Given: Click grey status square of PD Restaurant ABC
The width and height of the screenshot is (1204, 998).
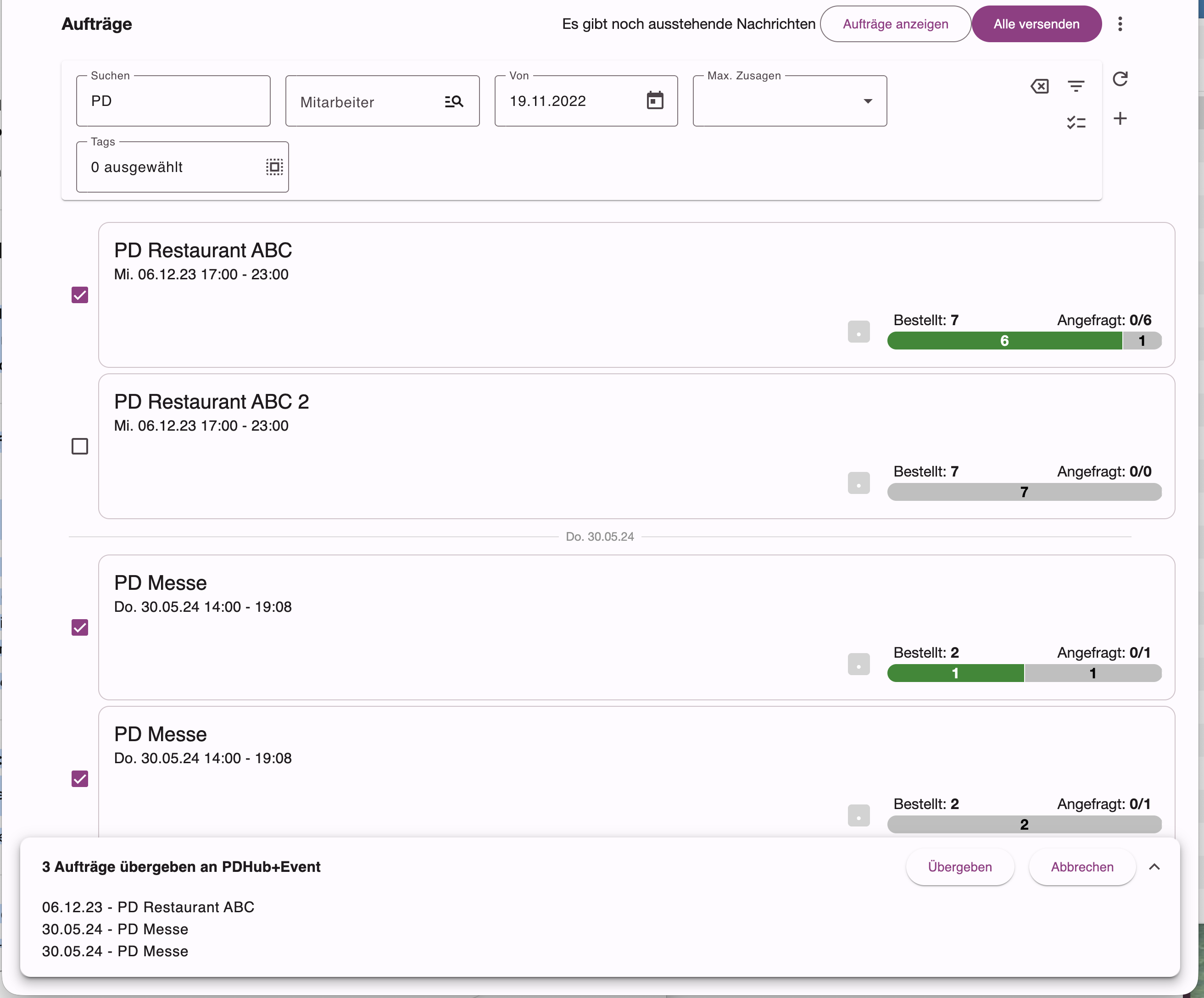Looking at the screenshot, I should click(858, 332).
